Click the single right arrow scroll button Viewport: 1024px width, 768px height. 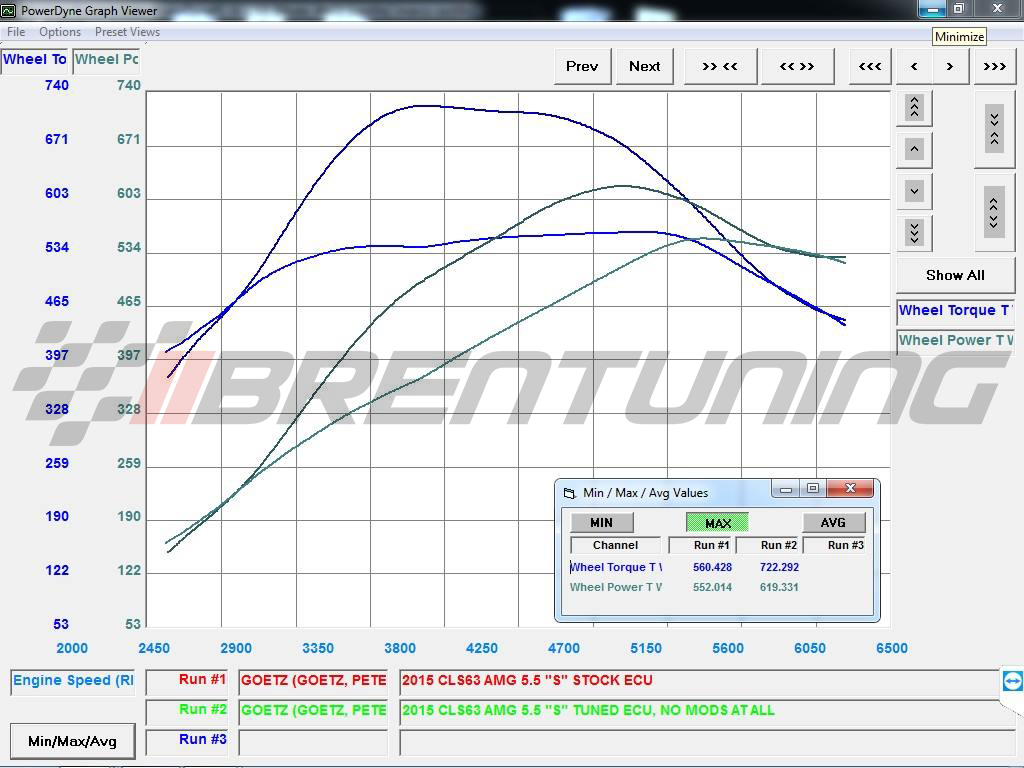(x=950, y=66)
